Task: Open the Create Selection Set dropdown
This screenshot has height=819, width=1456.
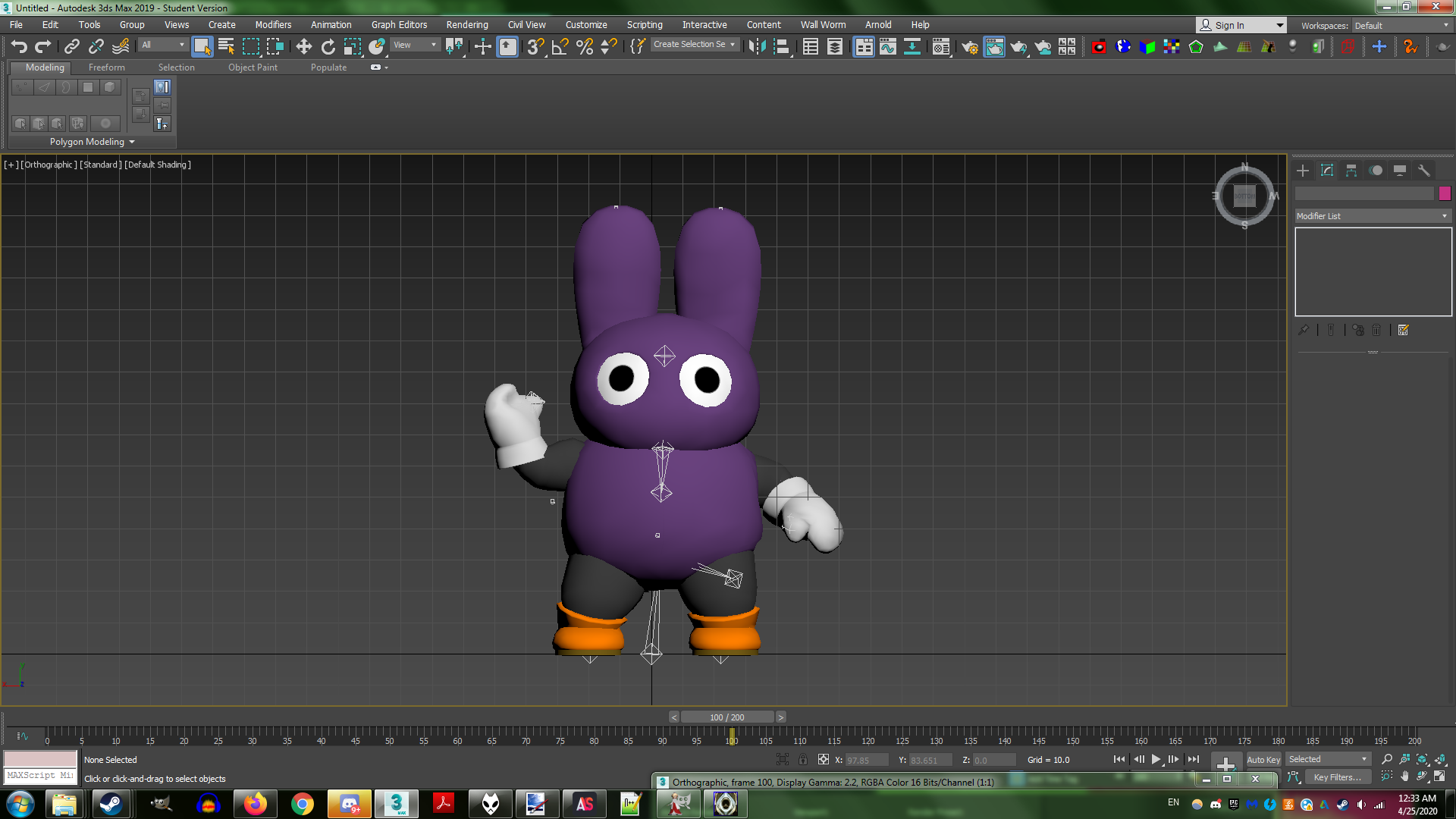Action: tap(695, 45)
